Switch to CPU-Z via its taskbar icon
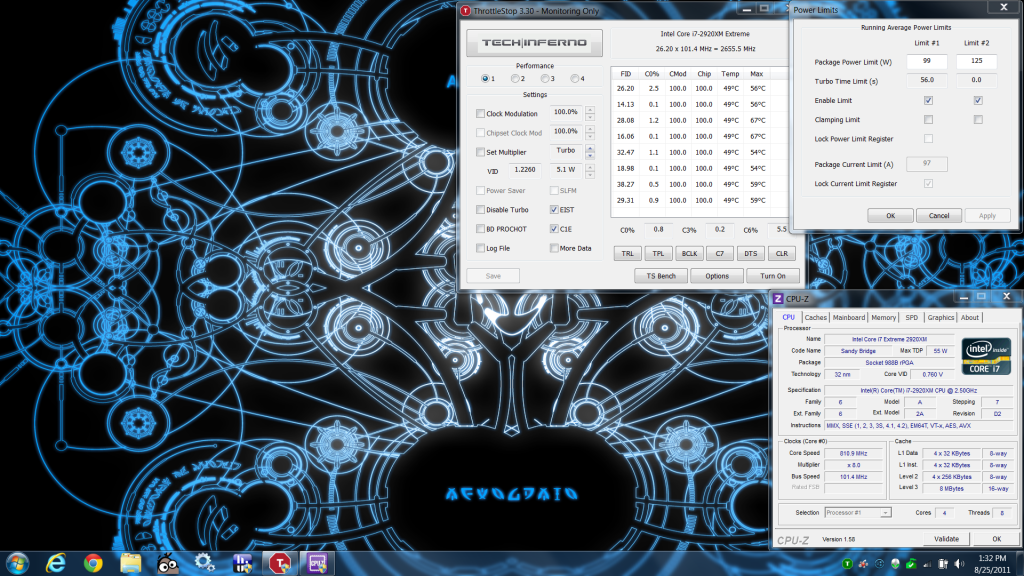Screen dimensions: 1024x576 coord(317,563)
